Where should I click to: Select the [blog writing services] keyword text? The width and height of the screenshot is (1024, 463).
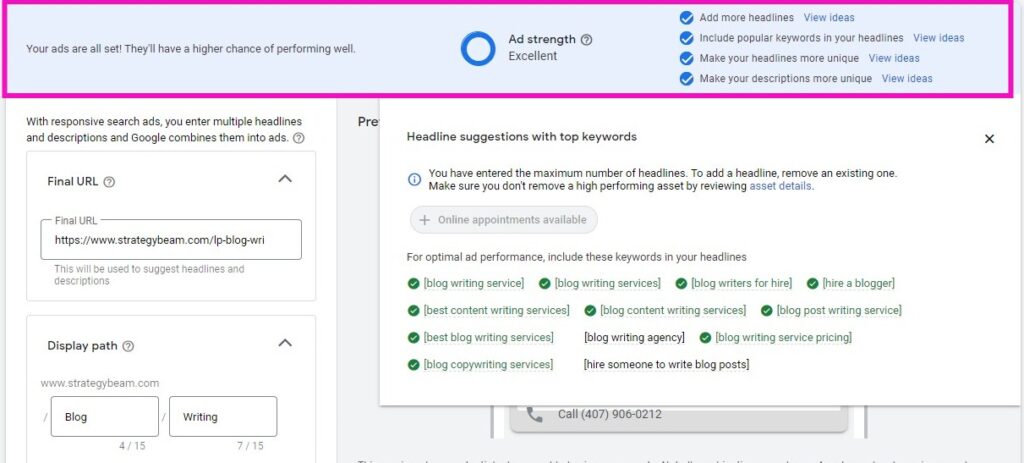pos(607,283)
